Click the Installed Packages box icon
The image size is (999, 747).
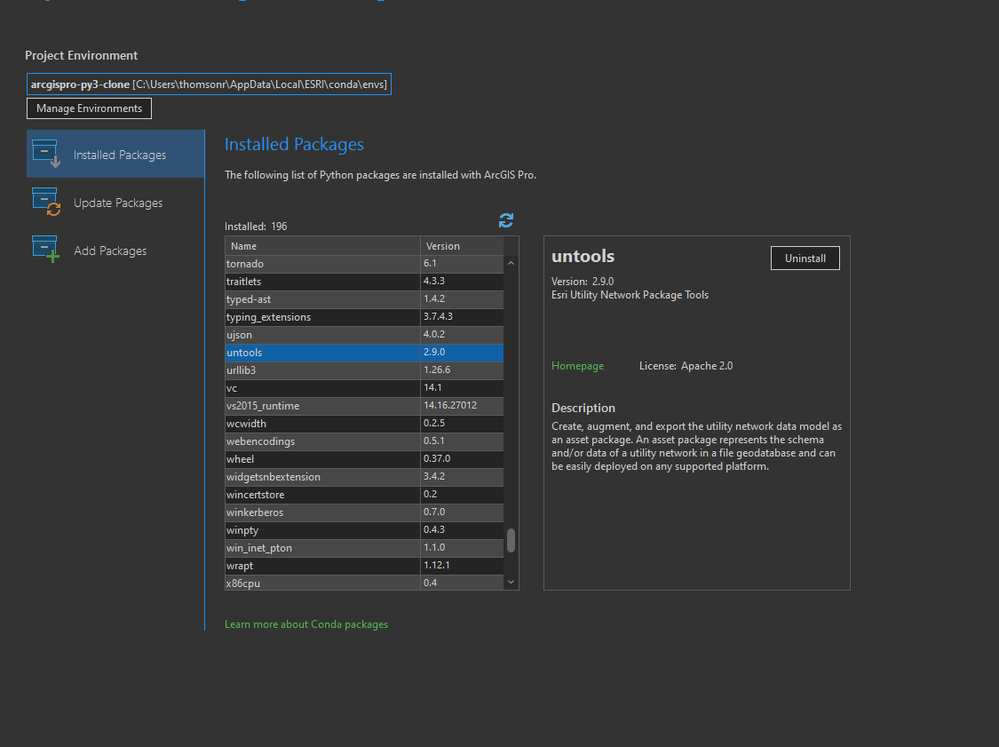pos(46,154)
